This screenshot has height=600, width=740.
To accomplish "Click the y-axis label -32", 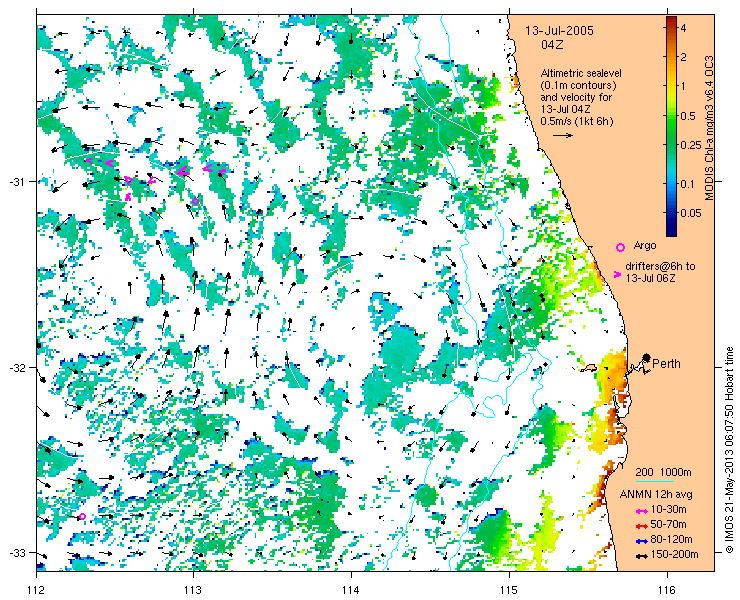I will [17, 367].
